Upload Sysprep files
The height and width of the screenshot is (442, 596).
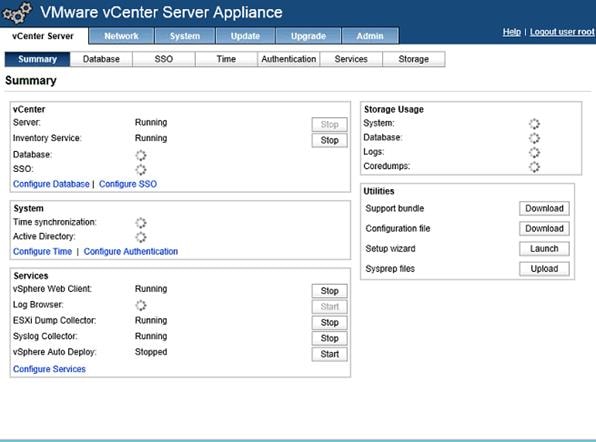point(544,269)
